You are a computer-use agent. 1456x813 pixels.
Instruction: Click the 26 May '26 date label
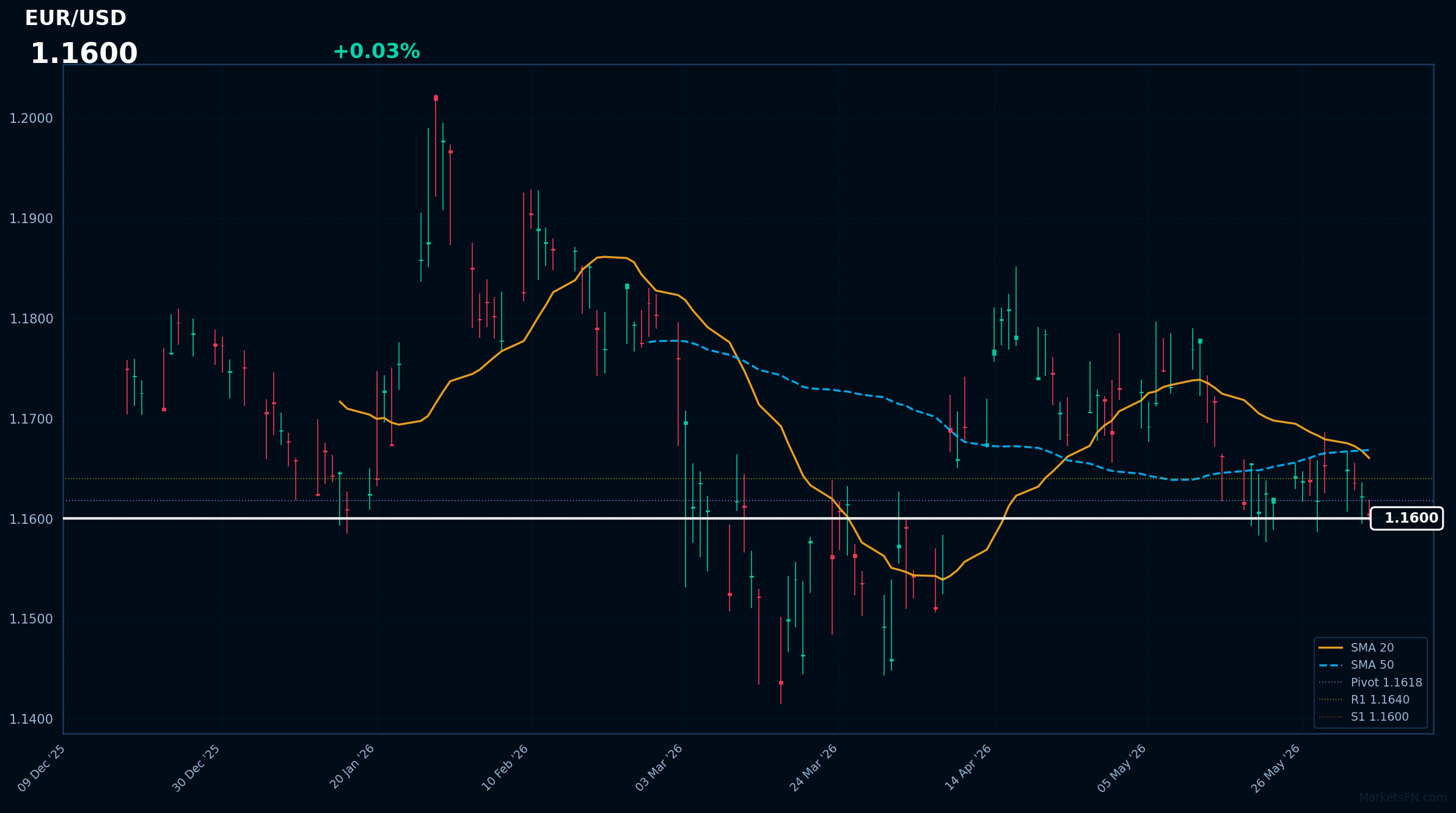[1276, 768]
